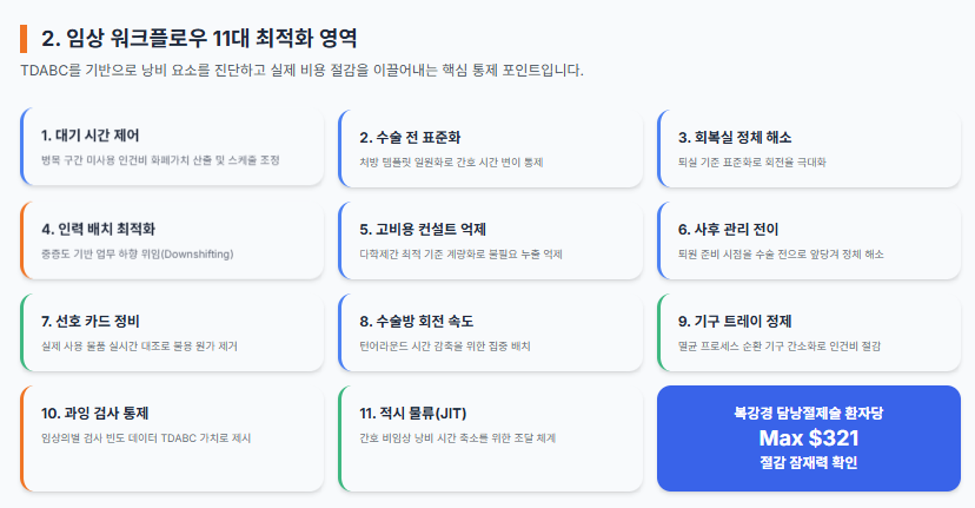Select the '8. 수술방 회전 속도' card
The width and height of the screenshot is (975, 508).
[x=491, y=332]
